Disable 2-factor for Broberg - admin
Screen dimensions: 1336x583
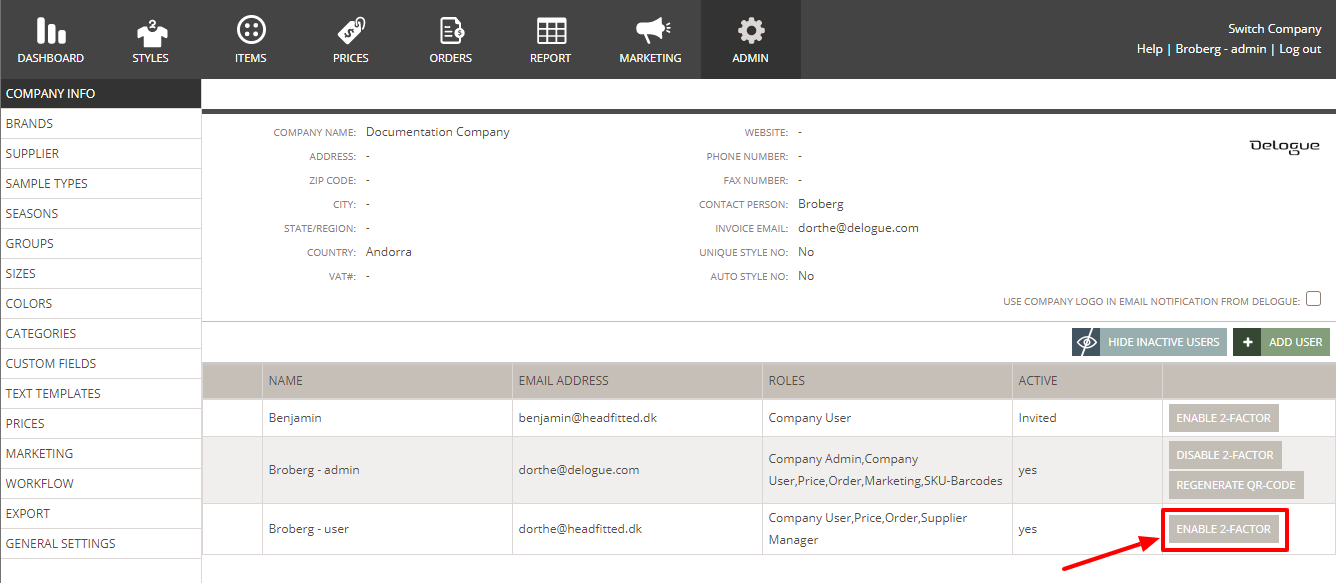(1224, 455)
